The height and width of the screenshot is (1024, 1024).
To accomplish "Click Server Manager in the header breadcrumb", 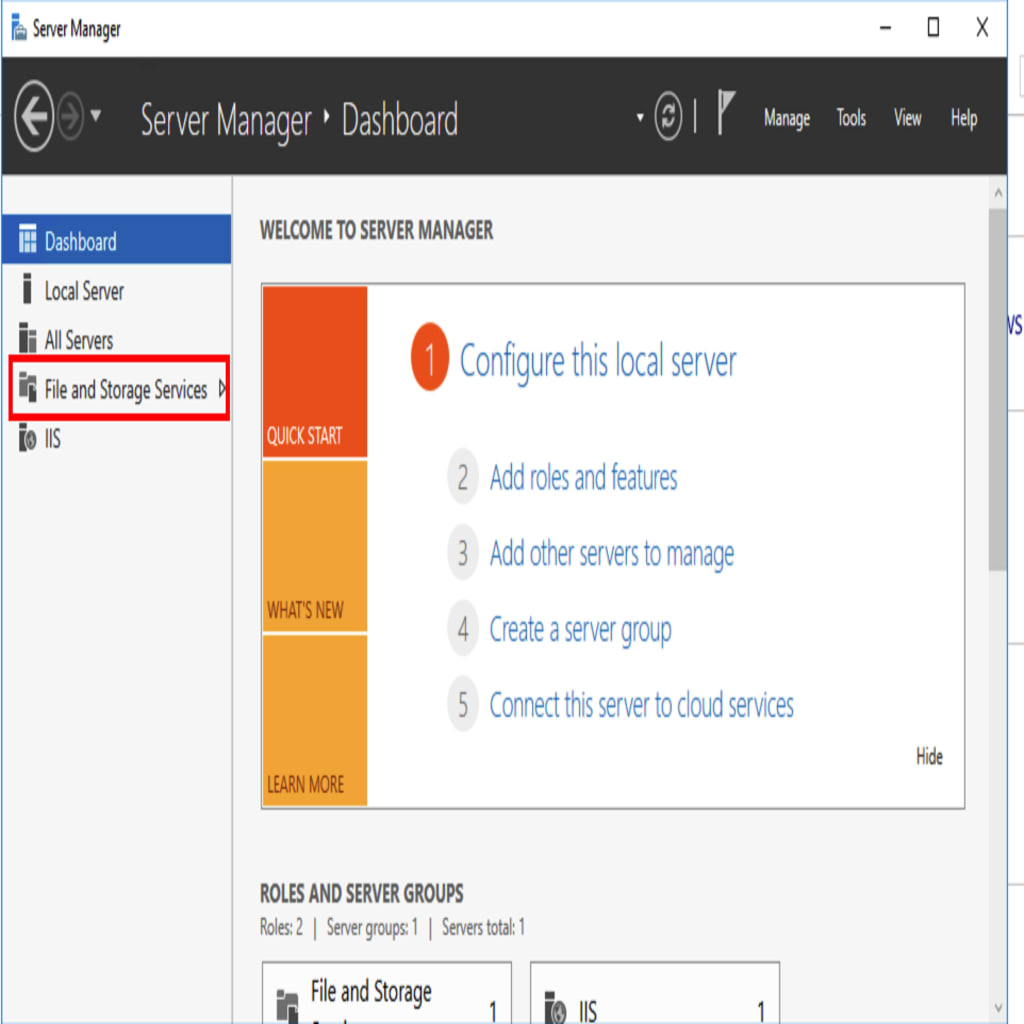I will (x=226, y=121).
